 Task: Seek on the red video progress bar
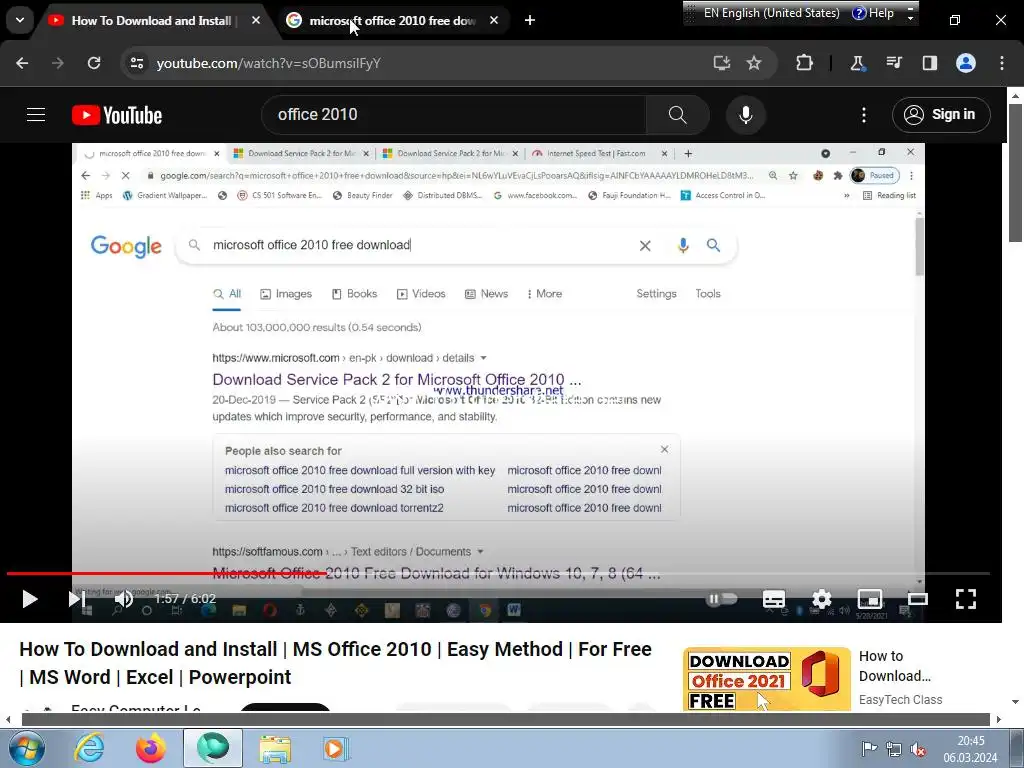coord(499,573)
